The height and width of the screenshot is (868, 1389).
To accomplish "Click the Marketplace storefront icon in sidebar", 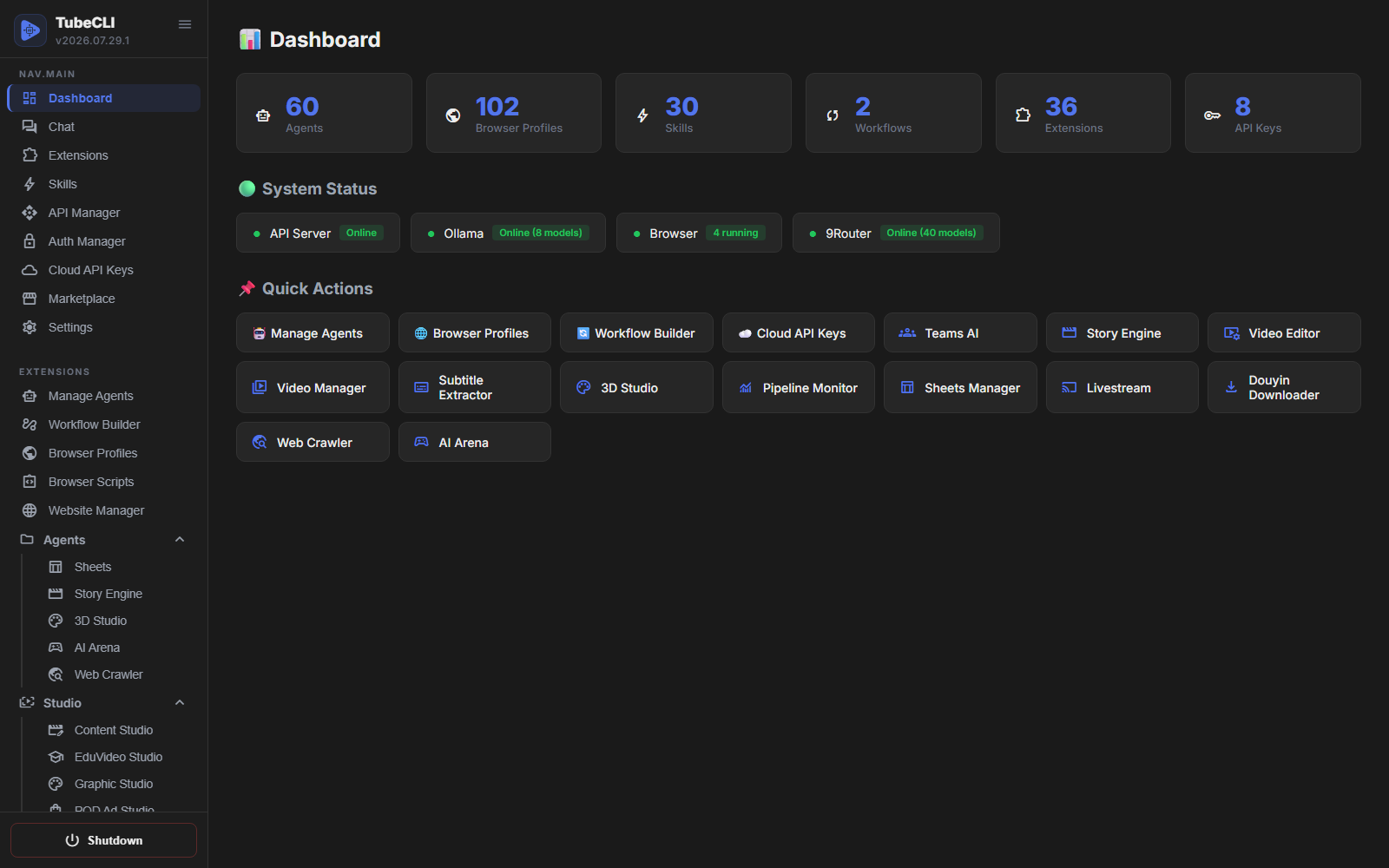I will pos(30,299).
